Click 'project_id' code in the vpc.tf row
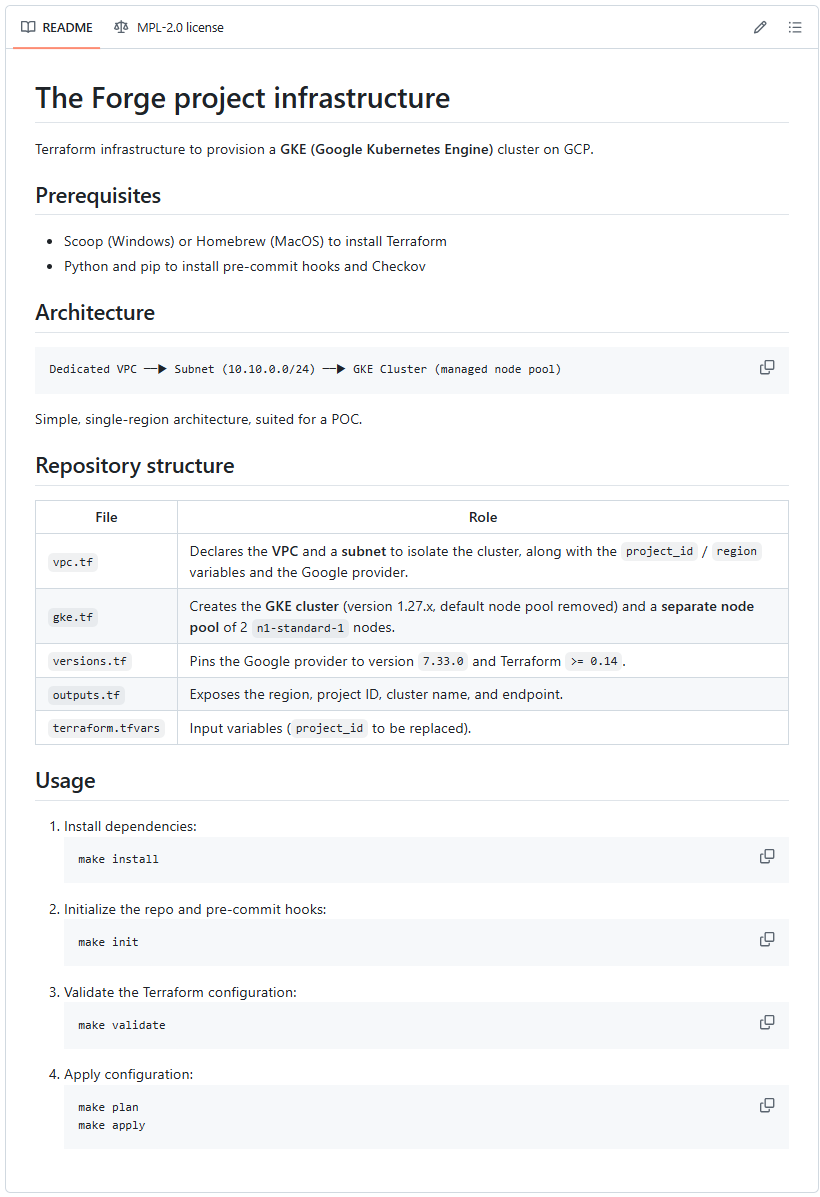Screen dimensions: 820x1197 [x=659, y=551]
